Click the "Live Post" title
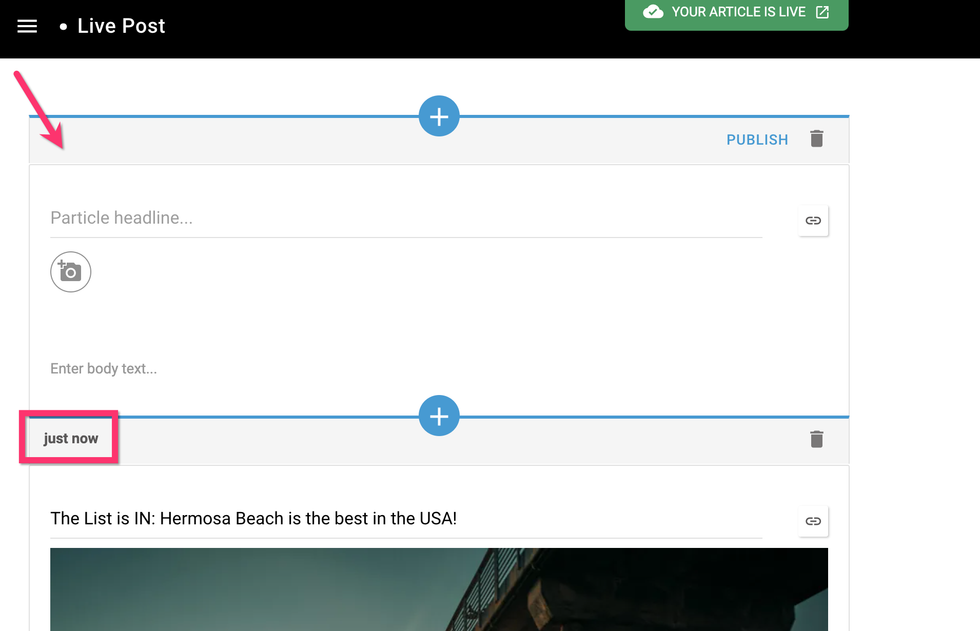This screenshot has width=980, height=631. 121,26
